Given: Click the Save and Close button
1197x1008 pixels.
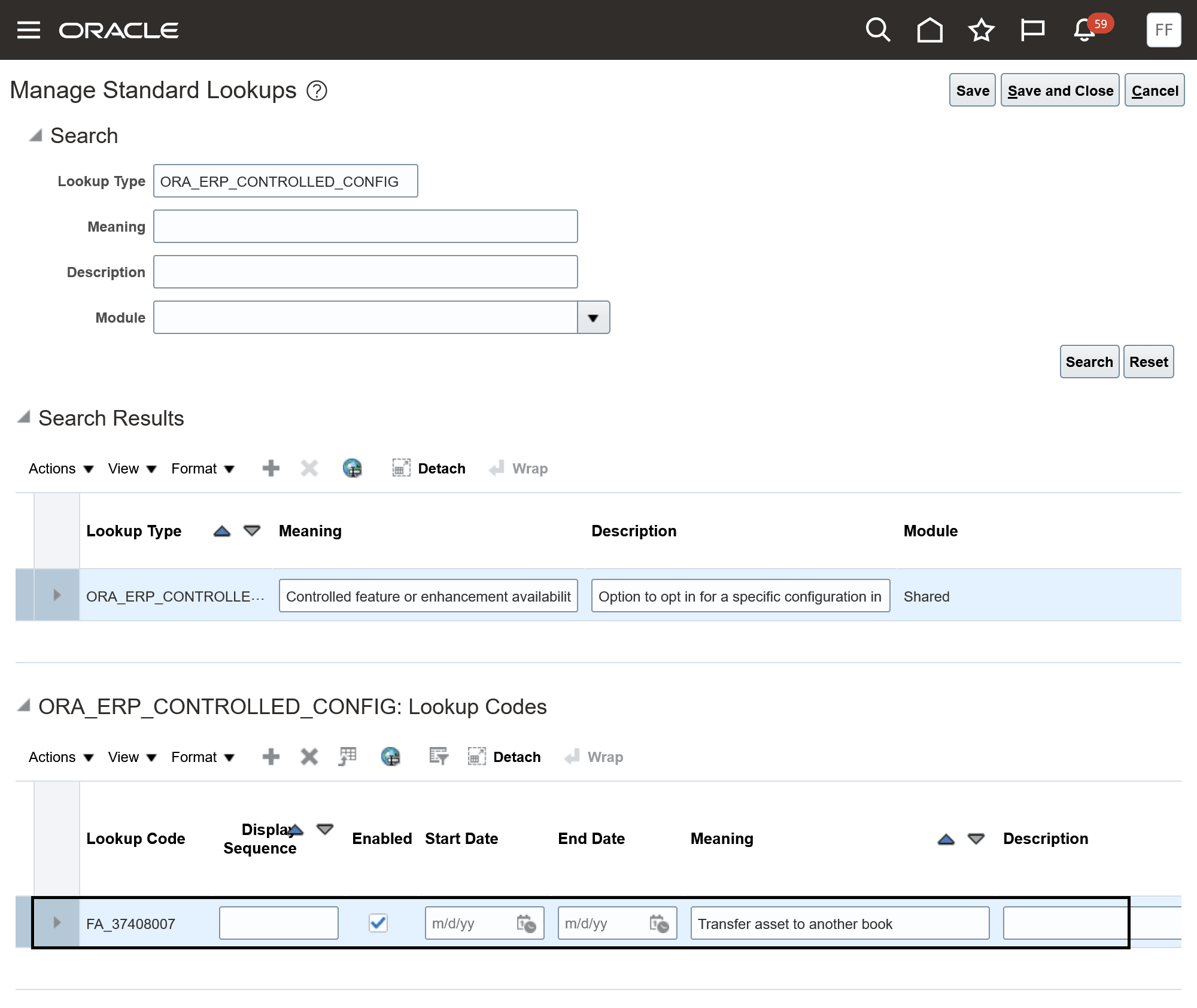Looking at the screenshot, I should [1060, 90].
